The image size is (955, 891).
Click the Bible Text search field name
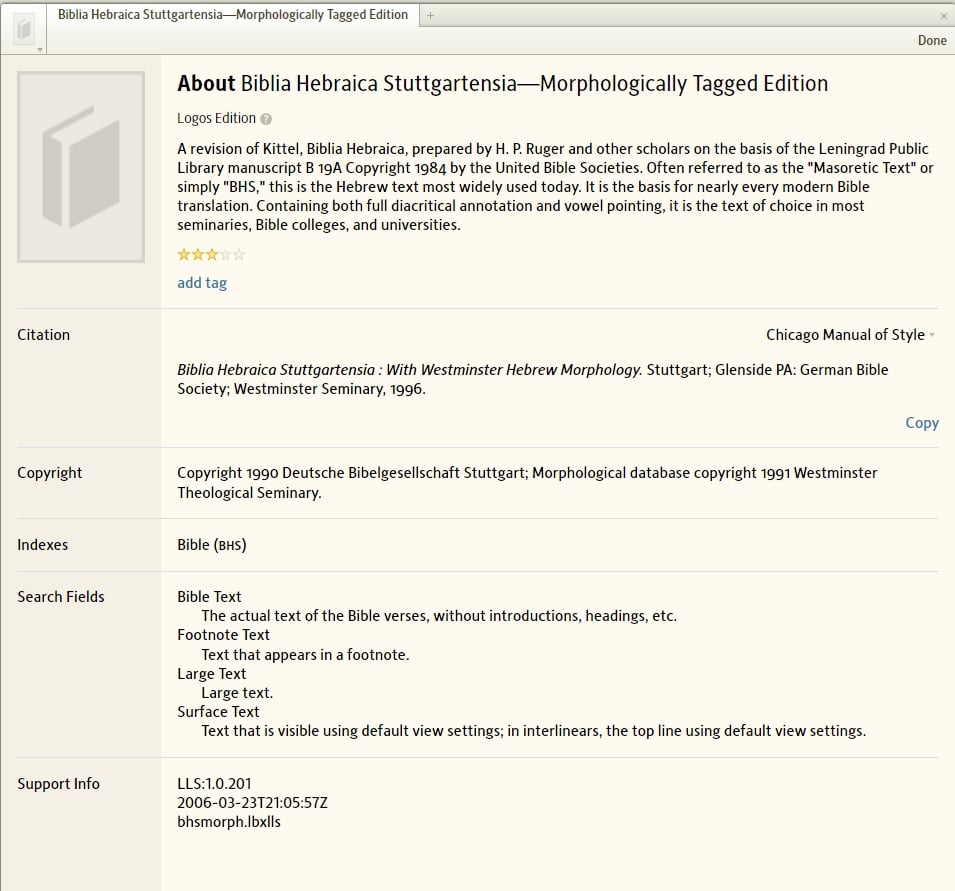point(209,597)
